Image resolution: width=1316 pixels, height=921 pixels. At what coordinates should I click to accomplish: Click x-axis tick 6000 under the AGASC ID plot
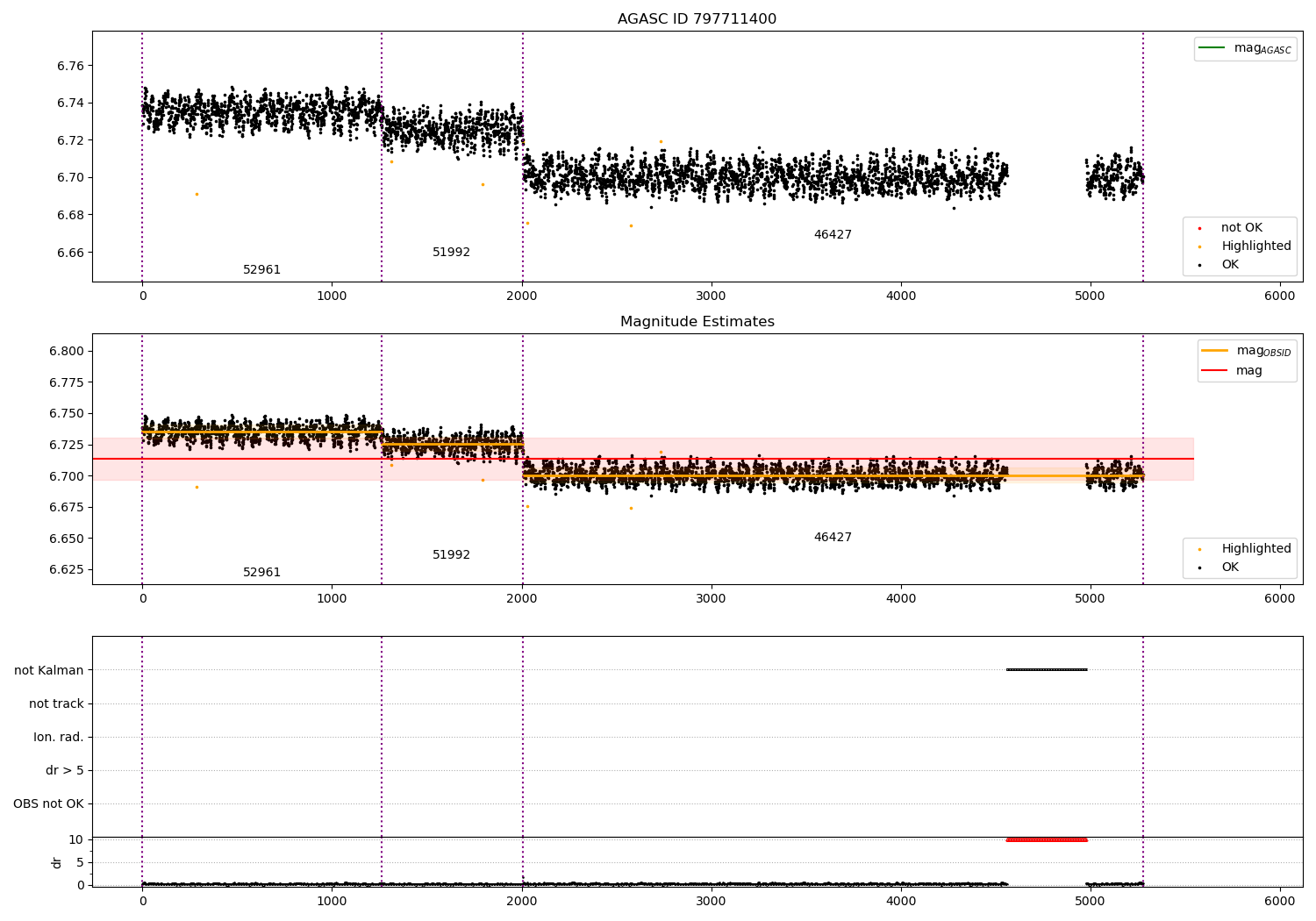pyautogui.click(x=1279, y=296)
